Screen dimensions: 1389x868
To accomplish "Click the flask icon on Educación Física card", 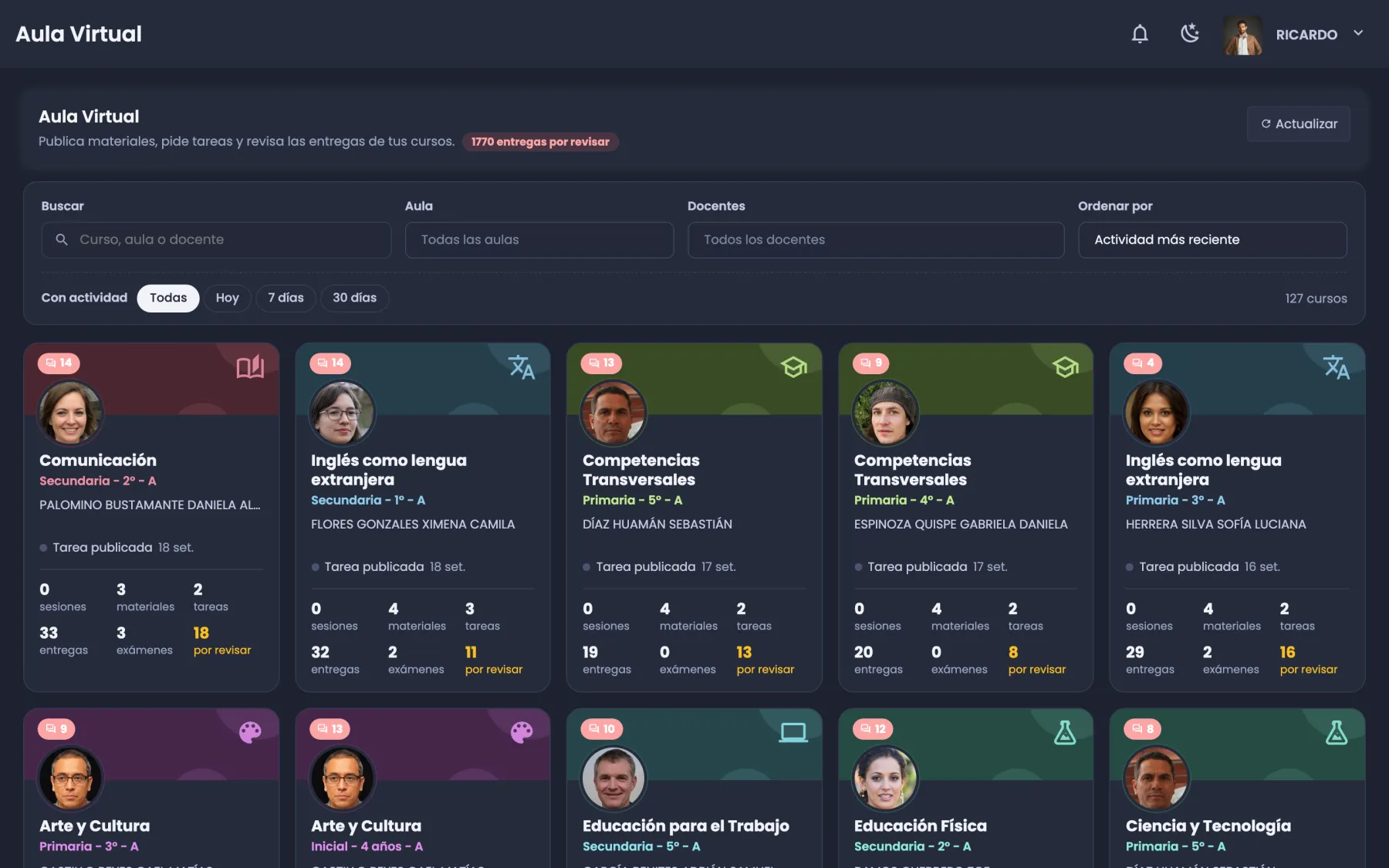I will click(1065, 732).
